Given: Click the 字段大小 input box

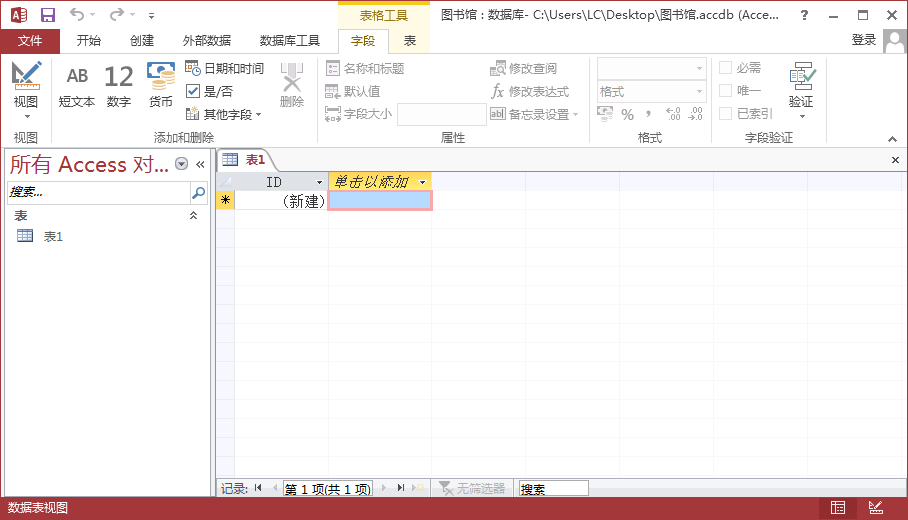Looking at the screenshot, I should point(441,114).
